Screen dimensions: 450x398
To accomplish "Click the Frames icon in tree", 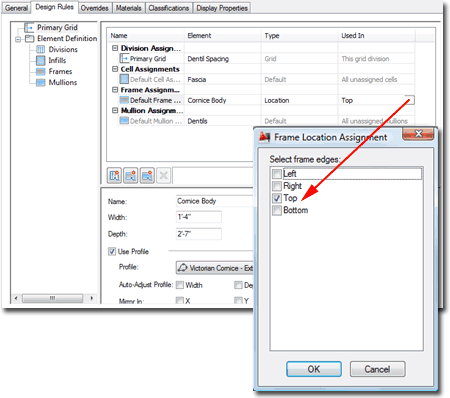I will pos(41,72).
